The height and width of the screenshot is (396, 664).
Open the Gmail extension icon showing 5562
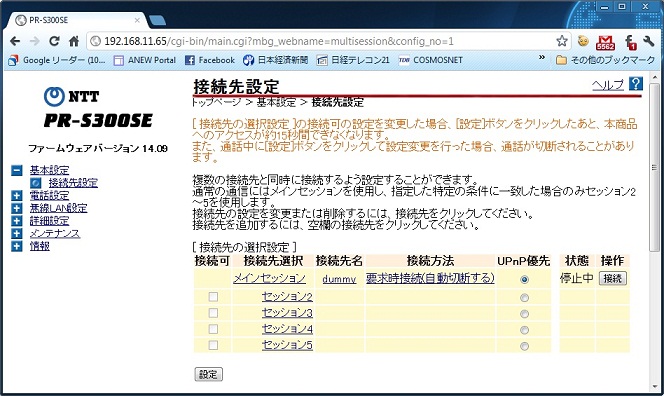pyautogui.click(x=606, y=42)
